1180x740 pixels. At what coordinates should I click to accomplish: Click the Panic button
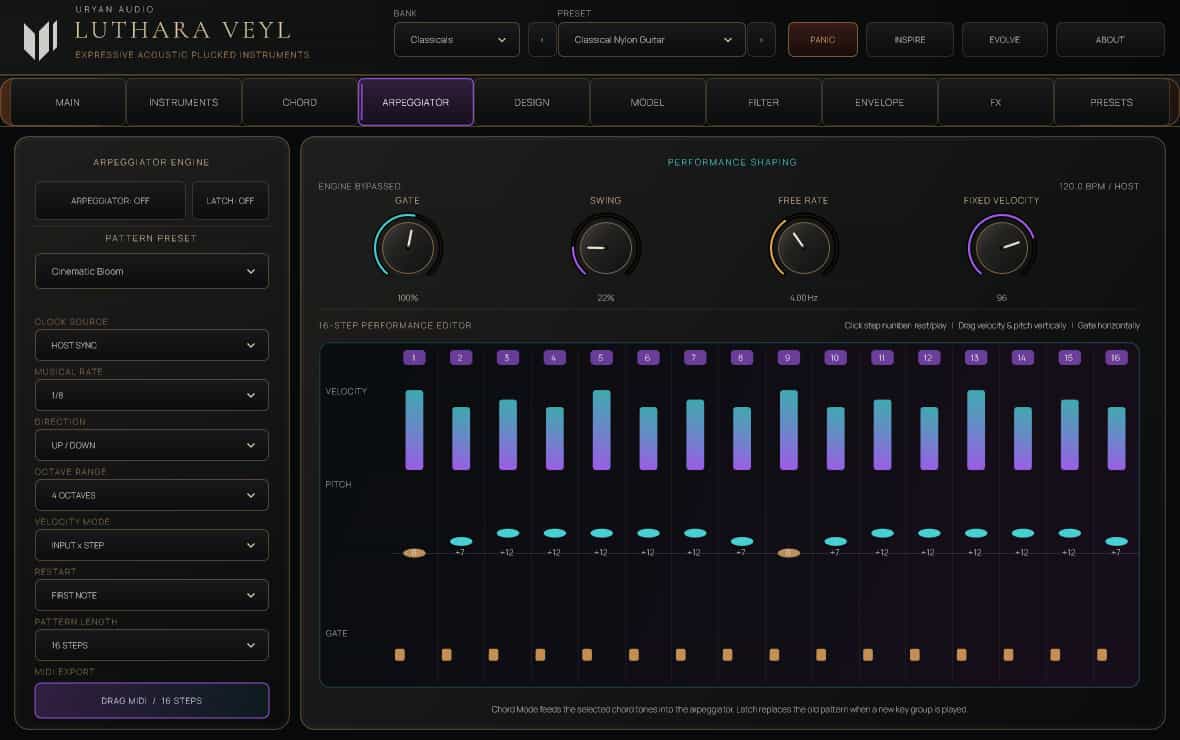(x=823, y=40)
